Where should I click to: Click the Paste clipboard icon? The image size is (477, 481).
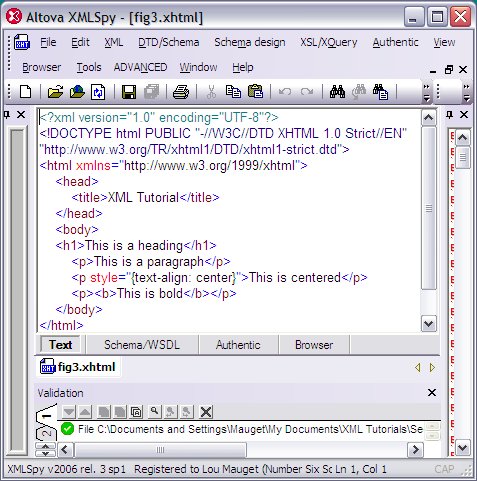pos(255,92)
